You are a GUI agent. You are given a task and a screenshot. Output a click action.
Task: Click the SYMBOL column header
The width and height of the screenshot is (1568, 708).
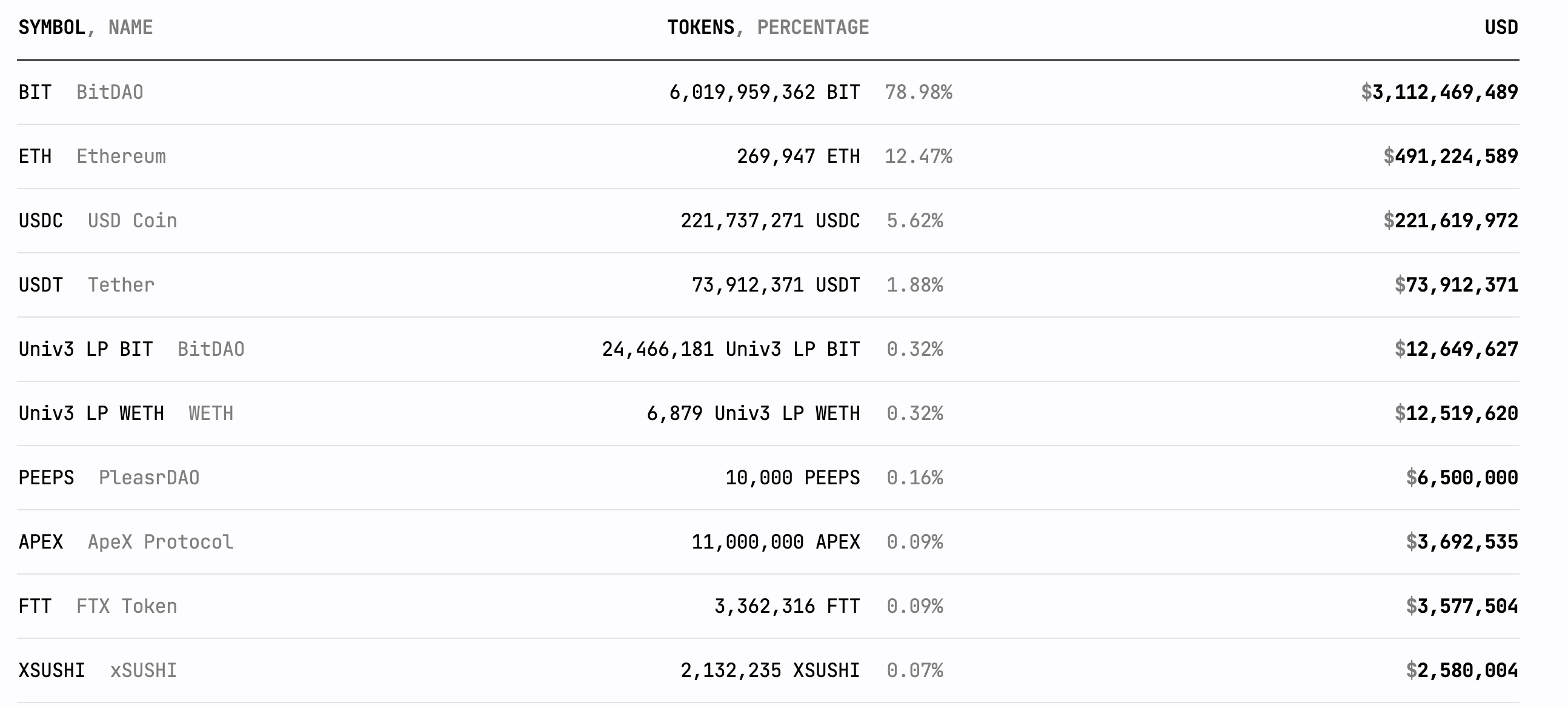click(x=51, y=27)
